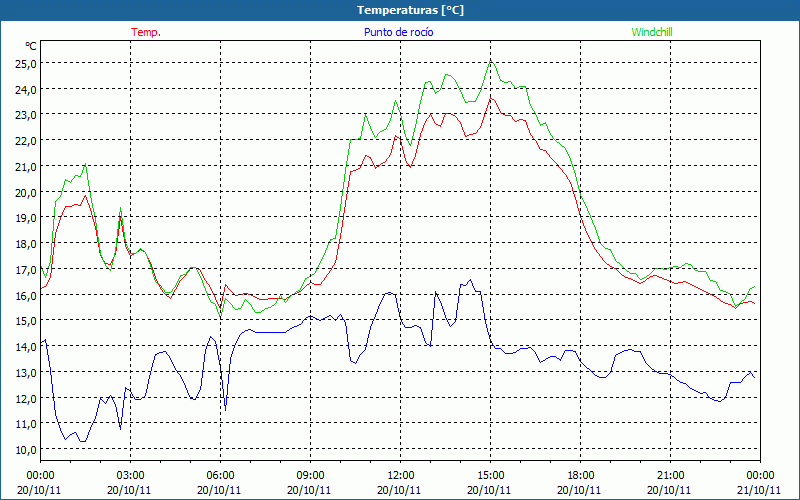Click the 25,0 y-axis value
Viewport: 800px width, 500px height.
(x=26, y=64)
